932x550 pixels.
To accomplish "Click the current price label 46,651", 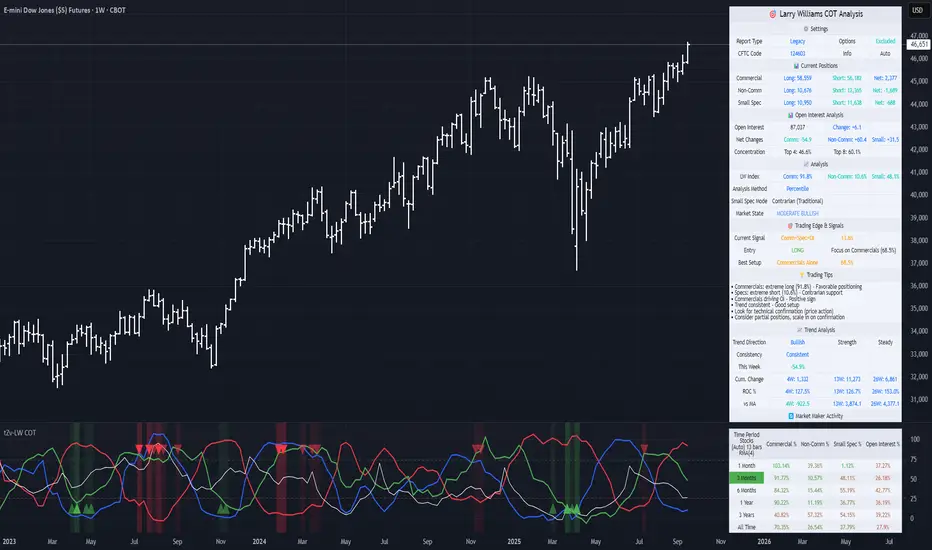I will point(918,45).
